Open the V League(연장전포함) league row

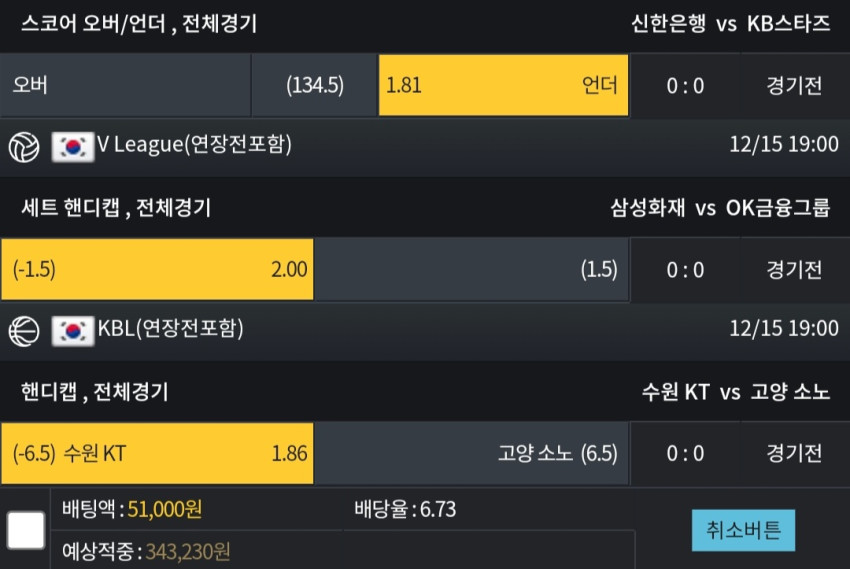coord(425,146)
